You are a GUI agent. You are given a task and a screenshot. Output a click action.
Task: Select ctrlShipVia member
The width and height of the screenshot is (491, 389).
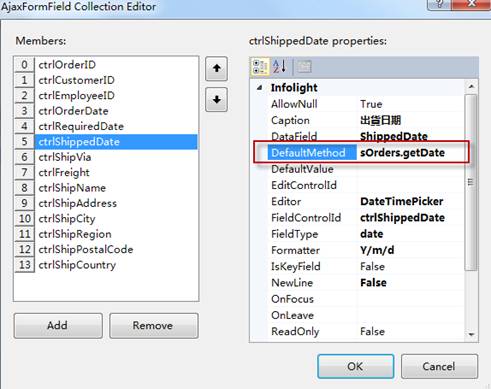pos(106,157)
